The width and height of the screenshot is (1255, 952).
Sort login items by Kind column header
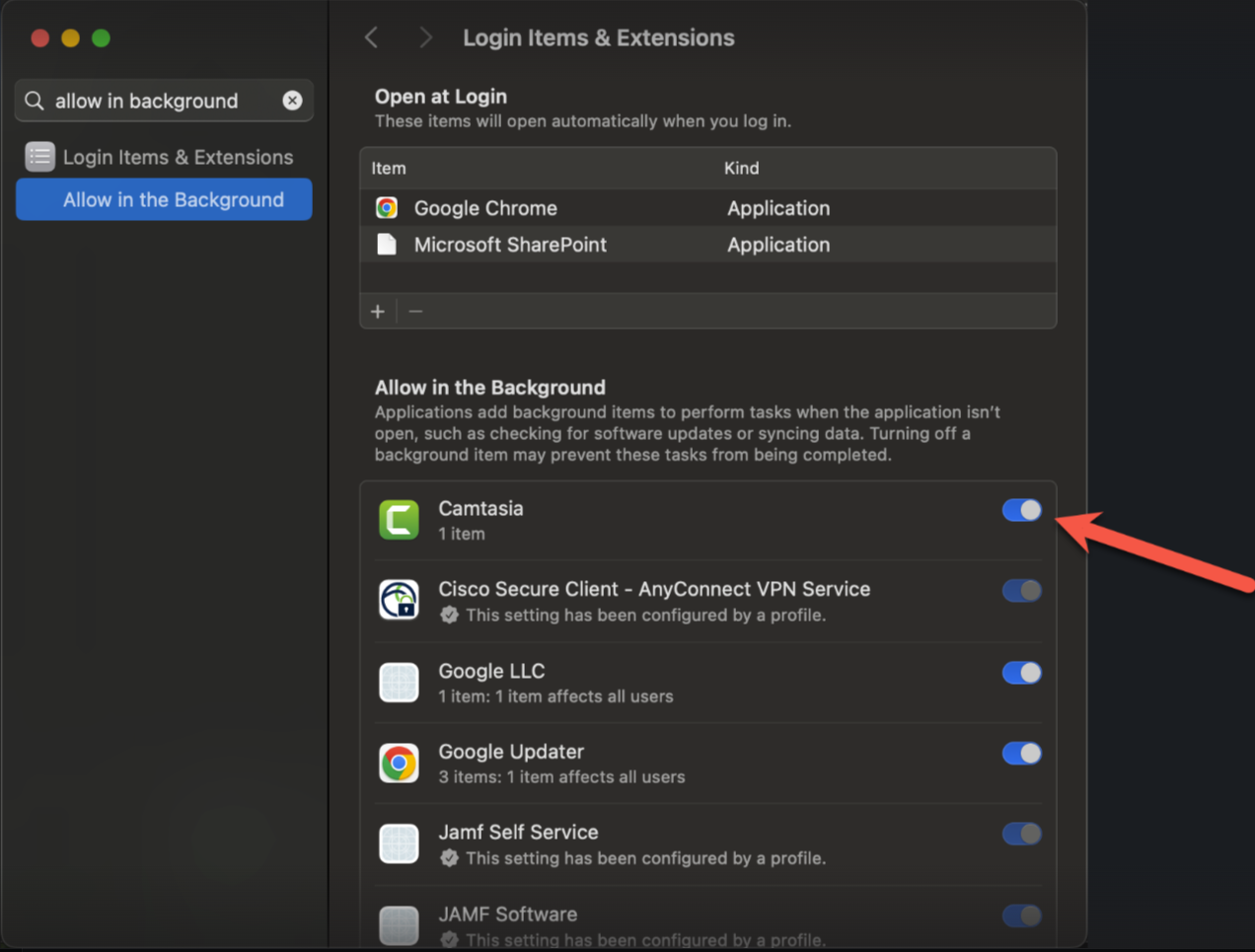click(741, 169)
